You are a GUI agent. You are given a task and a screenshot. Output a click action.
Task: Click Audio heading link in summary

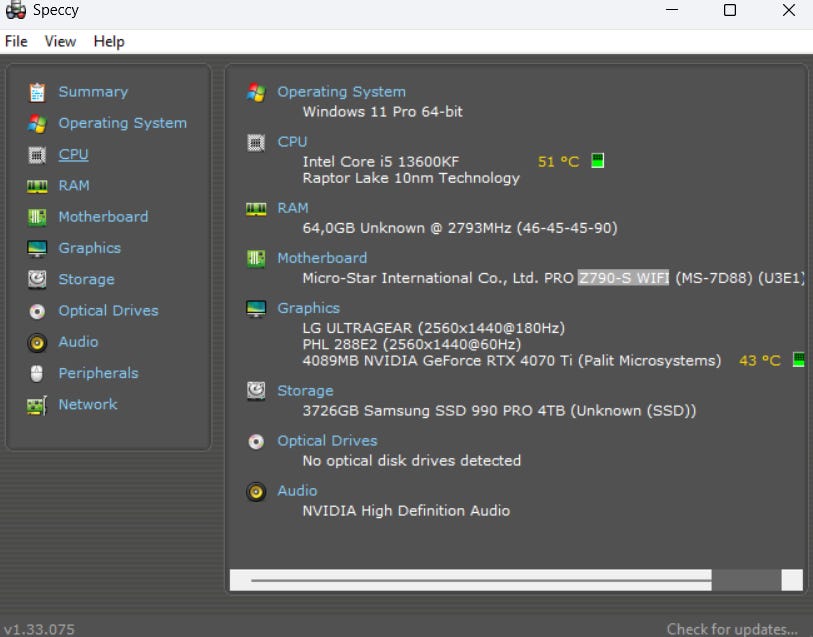coord(297,491)
